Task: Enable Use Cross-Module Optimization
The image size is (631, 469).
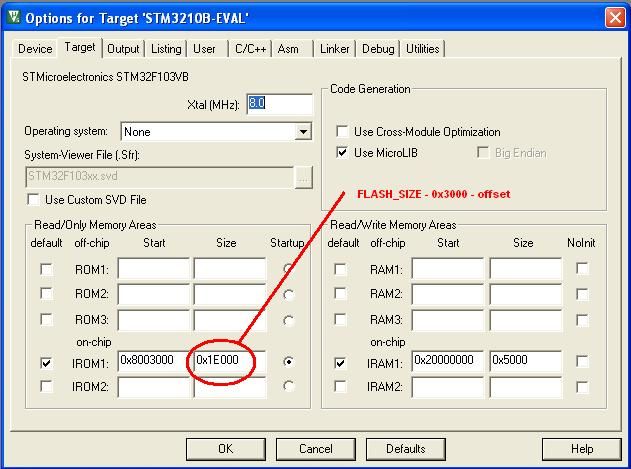Action: coord(342,131)
